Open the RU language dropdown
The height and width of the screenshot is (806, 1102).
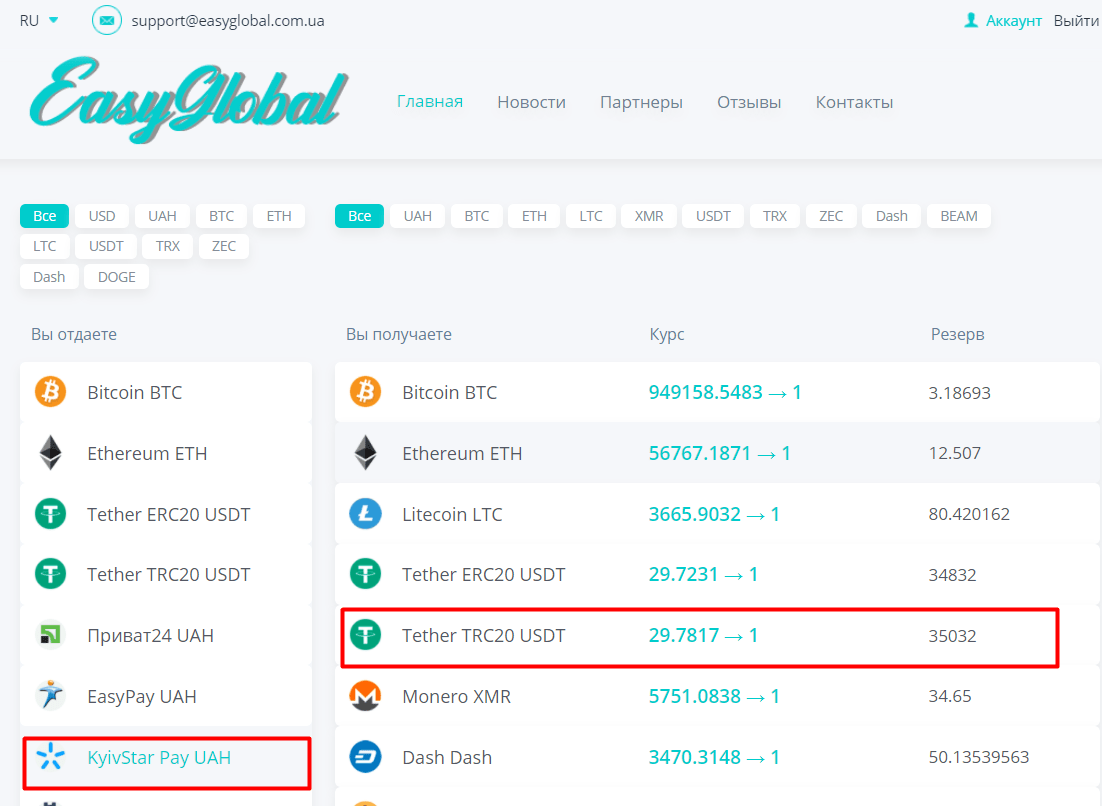pos(40,20)
